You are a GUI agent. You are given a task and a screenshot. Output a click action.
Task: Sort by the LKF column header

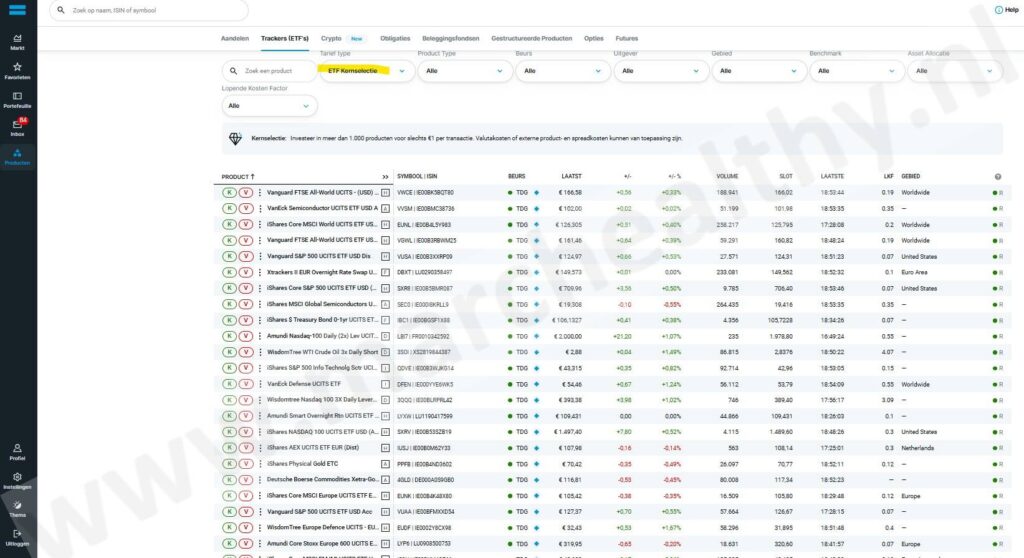tap(888, 176)
